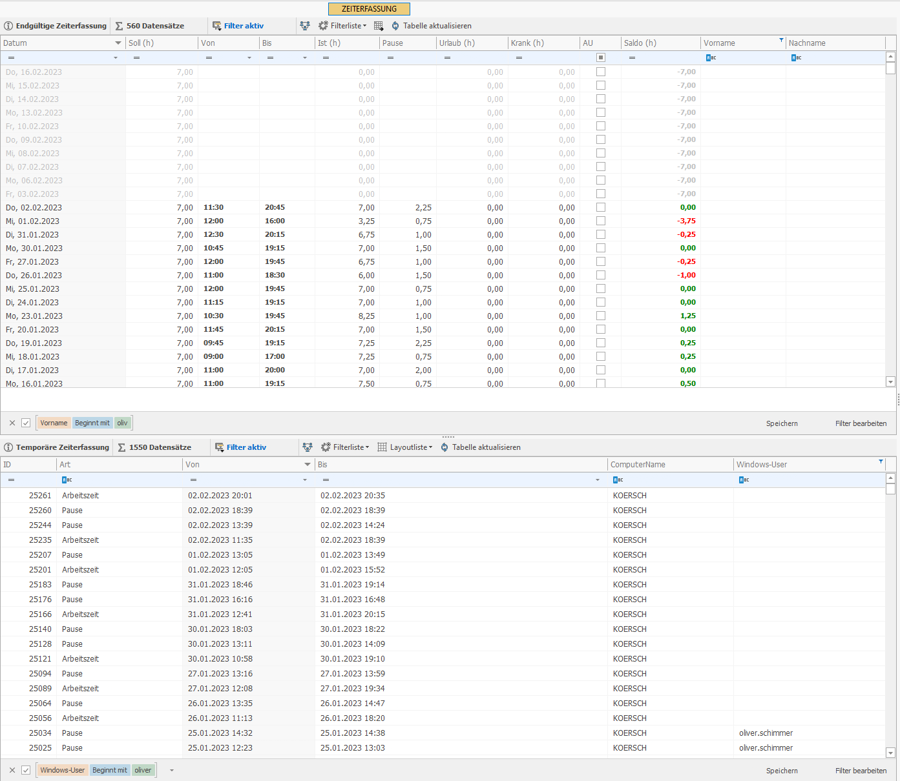The height and width of the screenshot is (781, 900).
Task: Toggle upper Vorname filter enabled checkbox
Action: (x=26, y=423)
